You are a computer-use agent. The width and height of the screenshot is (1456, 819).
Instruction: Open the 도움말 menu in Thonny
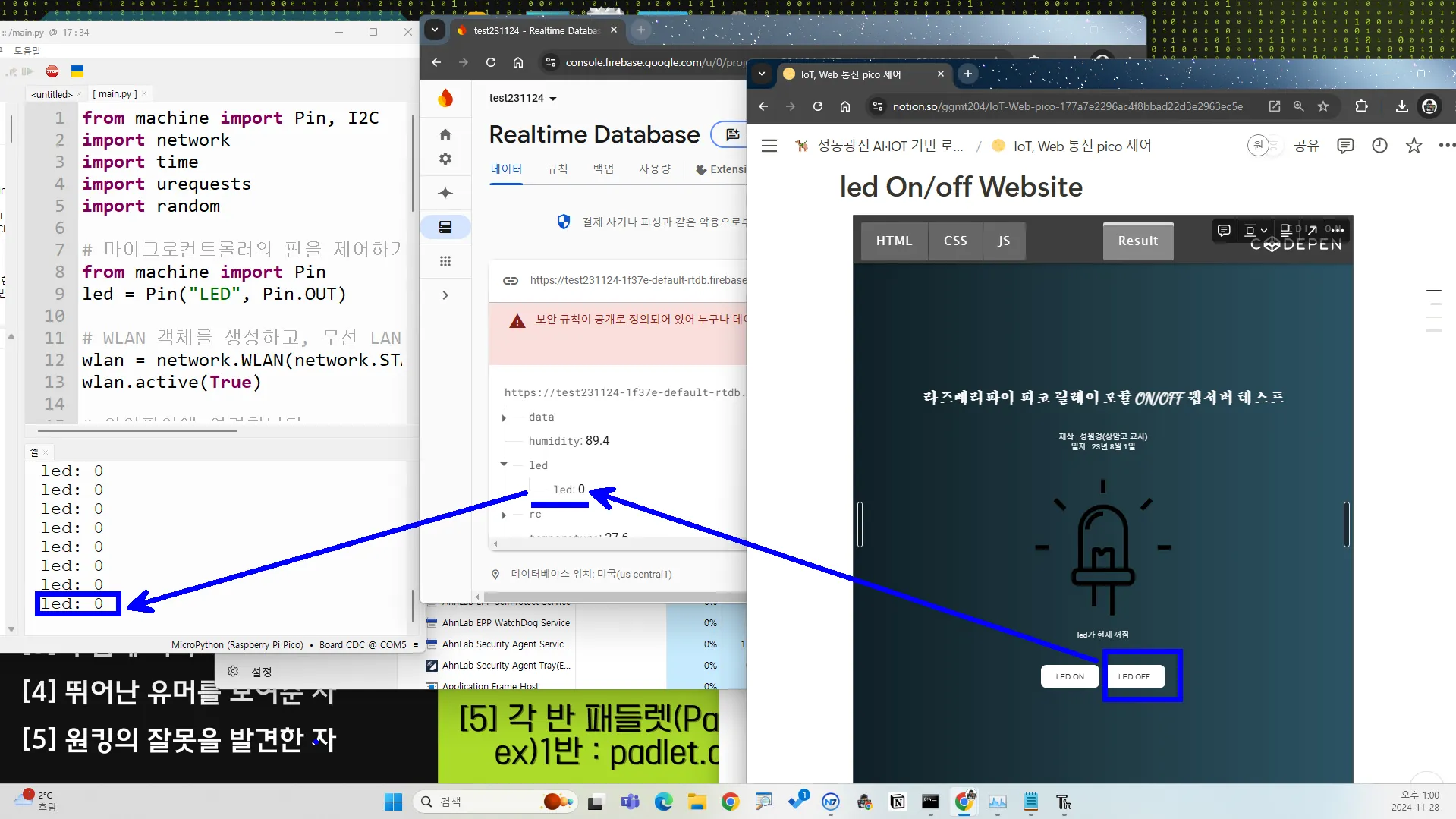27,51
